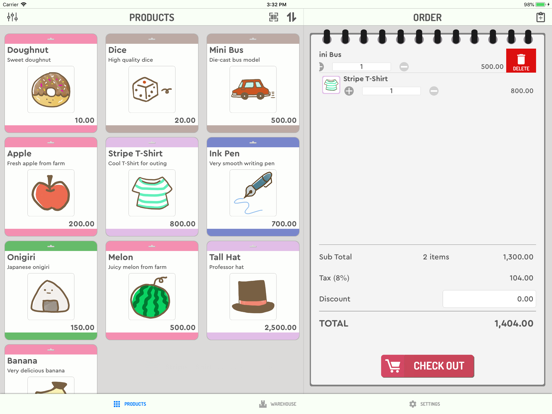This screenshot has height=414, width=552.
Task: Click the Sub Total amount 1,300.00
Action: [518, 257]
